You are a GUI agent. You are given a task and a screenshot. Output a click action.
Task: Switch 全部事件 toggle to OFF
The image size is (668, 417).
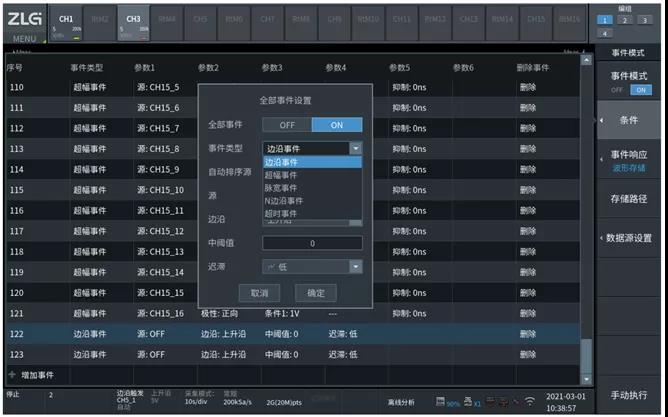click(287, 125)
